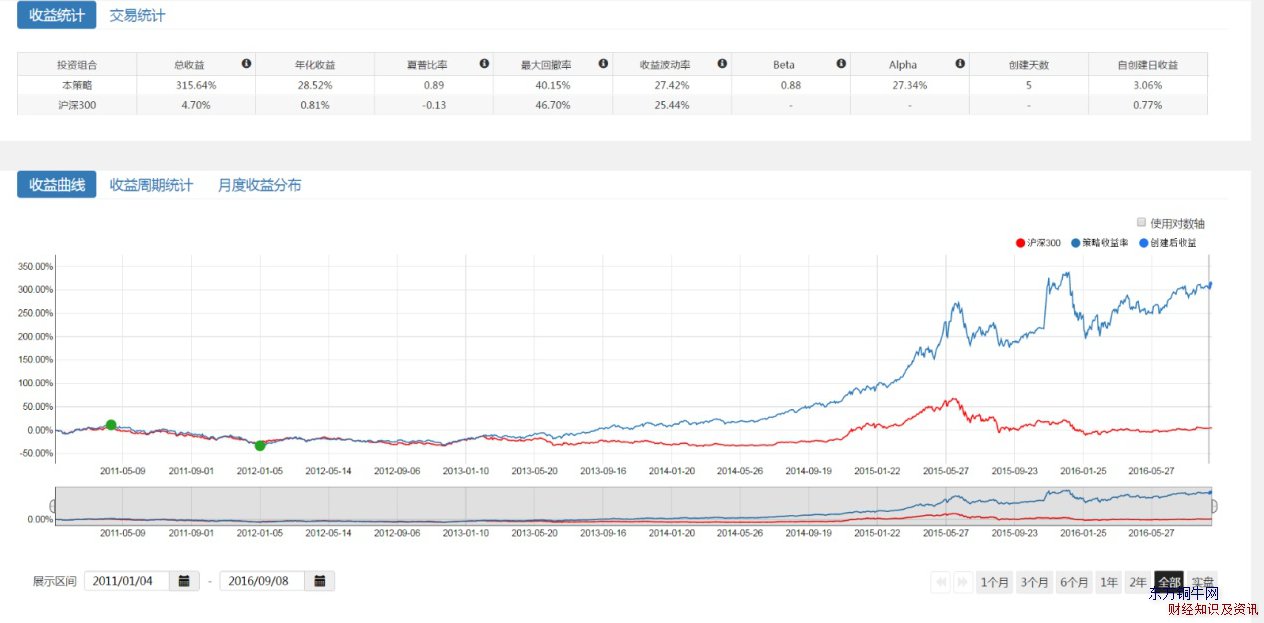Screen dimensions: 1264x623
Task: Click the info icon next to 最大回撤率
Action: click(x=603, y=63)
